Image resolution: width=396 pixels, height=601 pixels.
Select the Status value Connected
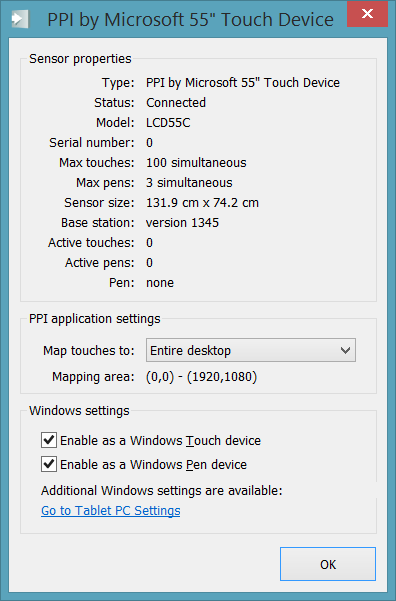pos(176,103)
